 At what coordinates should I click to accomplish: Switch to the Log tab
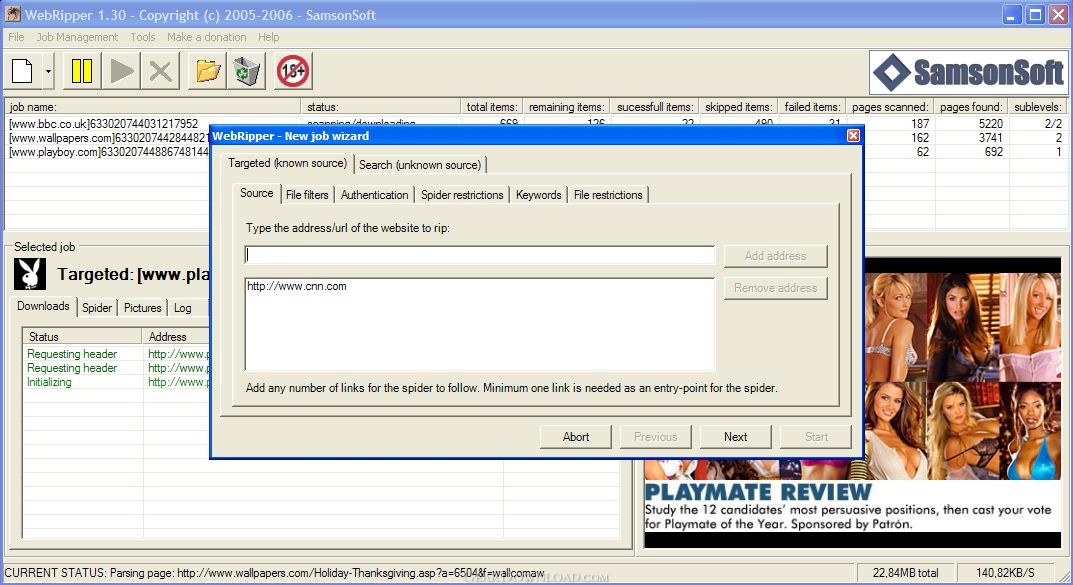[x=183, y=308]
